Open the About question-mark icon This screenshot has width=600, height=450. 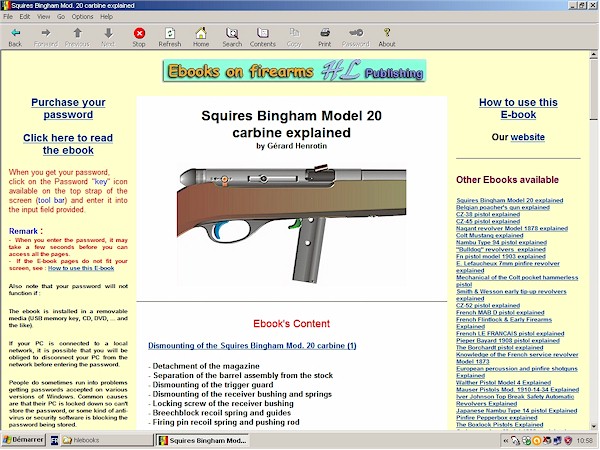pyautogui.click(x=387, y=33)
